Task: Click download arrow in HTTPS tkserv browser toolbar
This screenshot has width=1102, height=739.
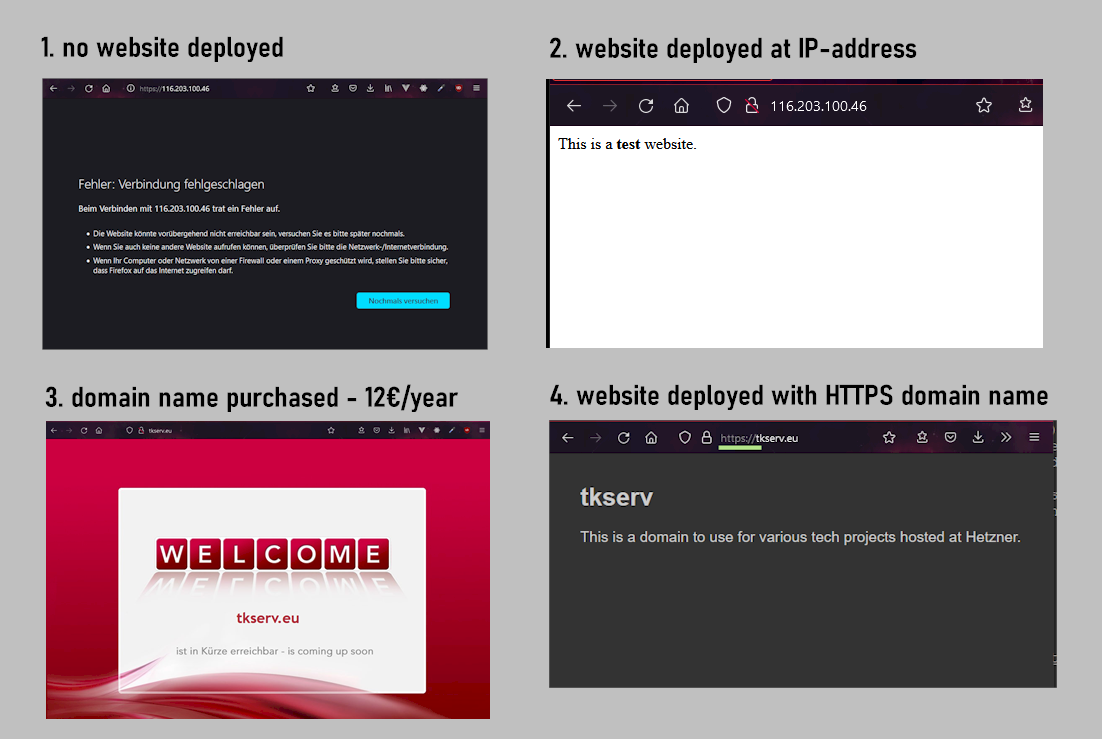Action: 978,438
